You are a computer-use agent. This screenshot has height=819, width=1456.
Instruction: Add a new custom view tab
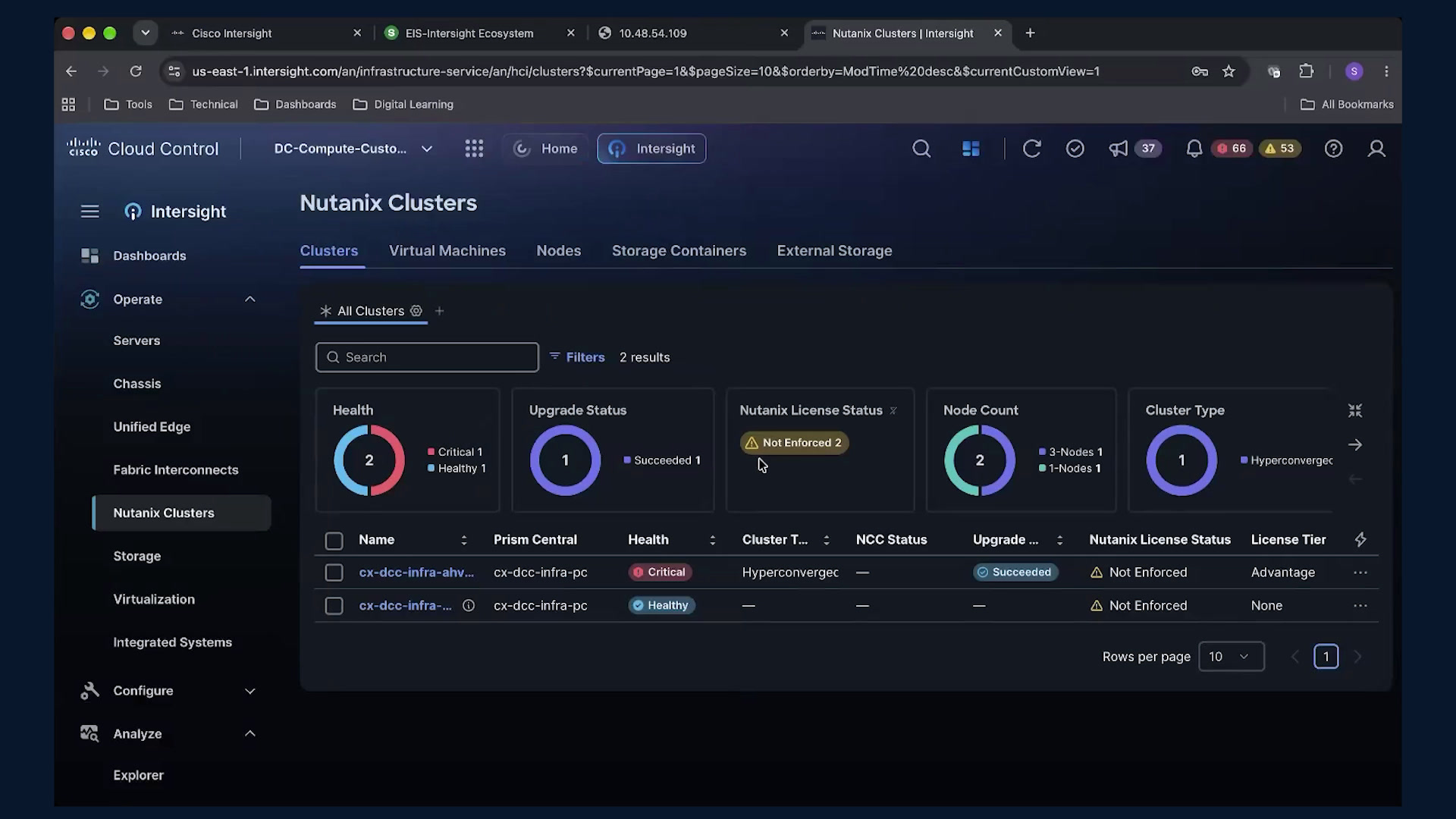439,311
